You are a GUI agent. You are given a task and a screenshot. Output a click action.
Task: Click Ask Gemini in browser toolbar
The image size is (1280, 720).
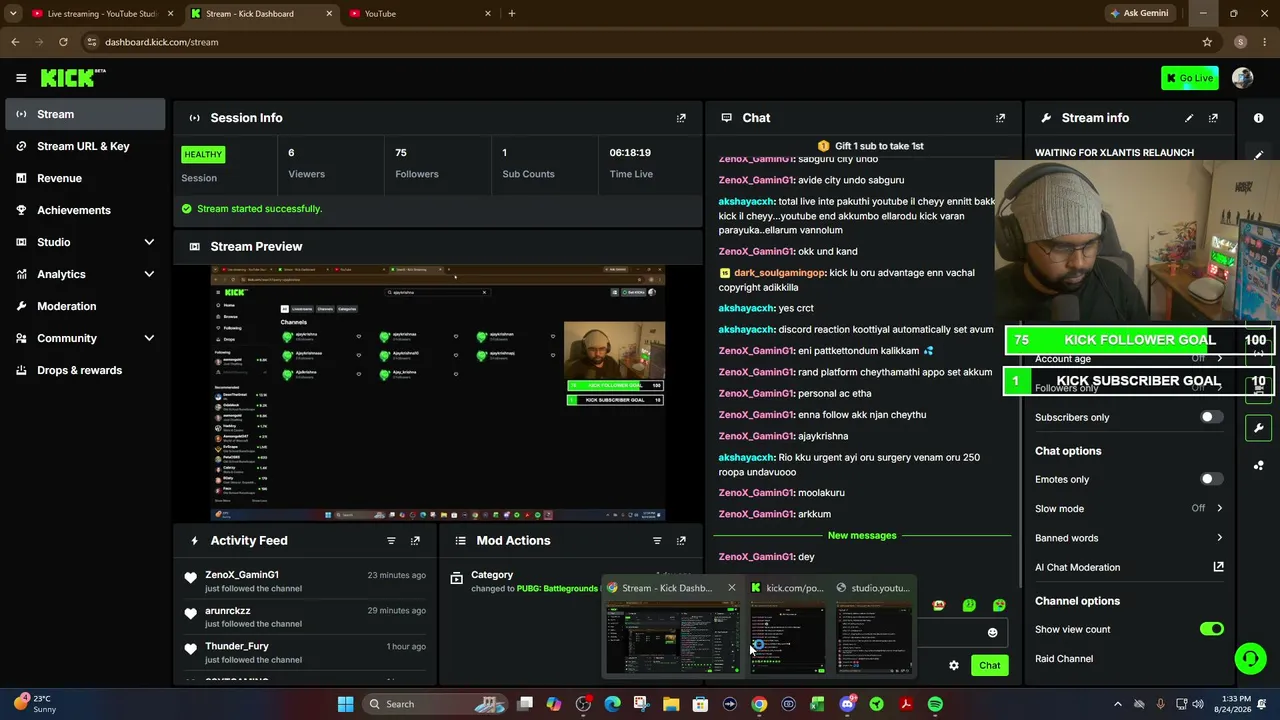pyautogui.click(x=1138, y=14)
